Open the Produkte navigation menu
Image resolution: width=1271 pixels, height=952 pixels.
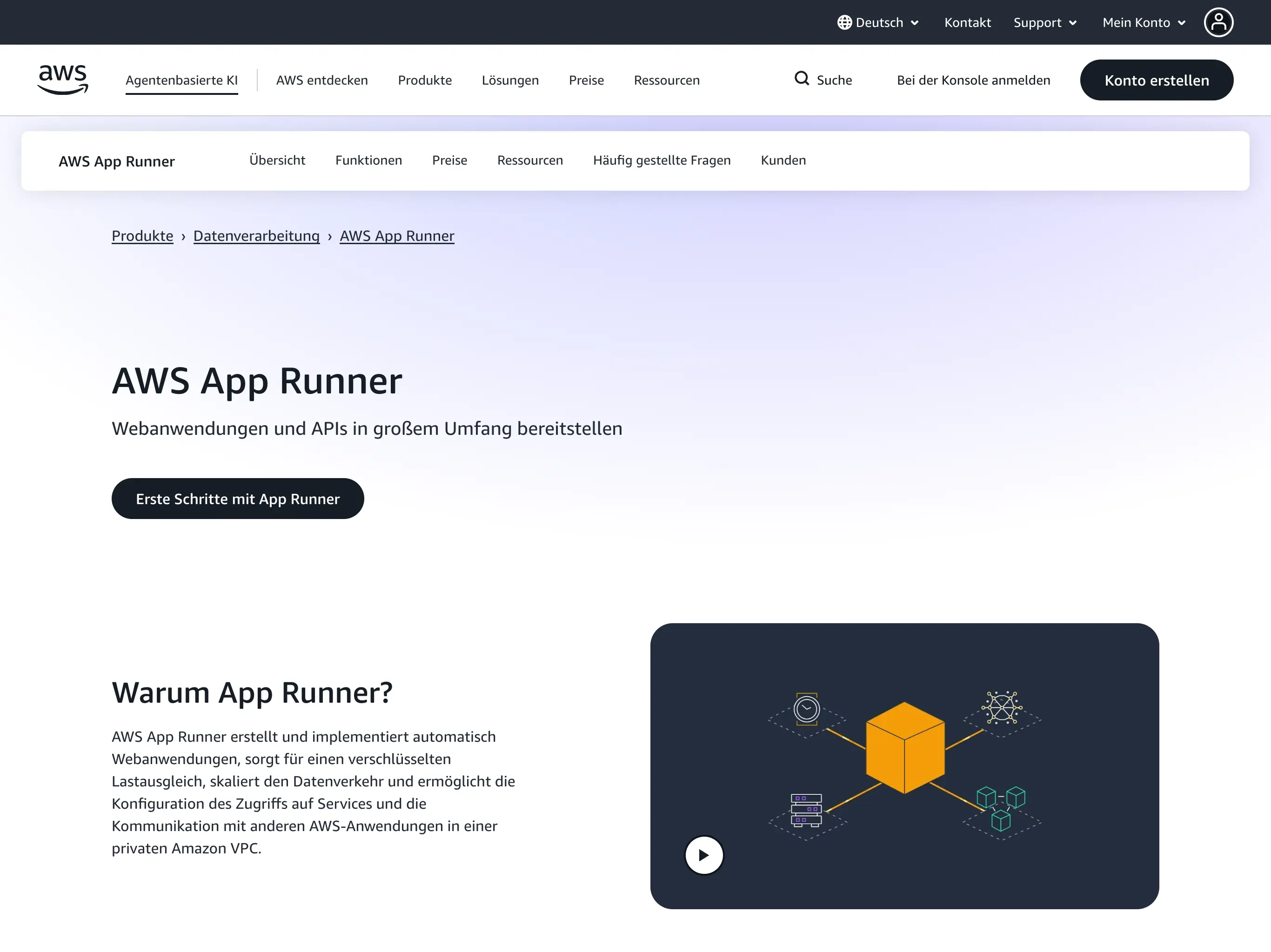pos(425,80)
